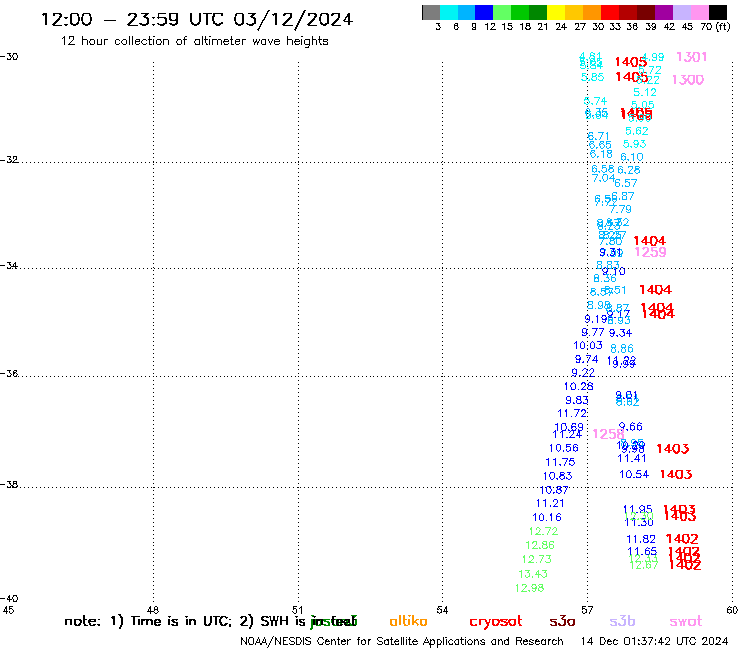Click the wave height value '10.16'
This screenshot has width=740, height=650.
click(x=547, y=517)
